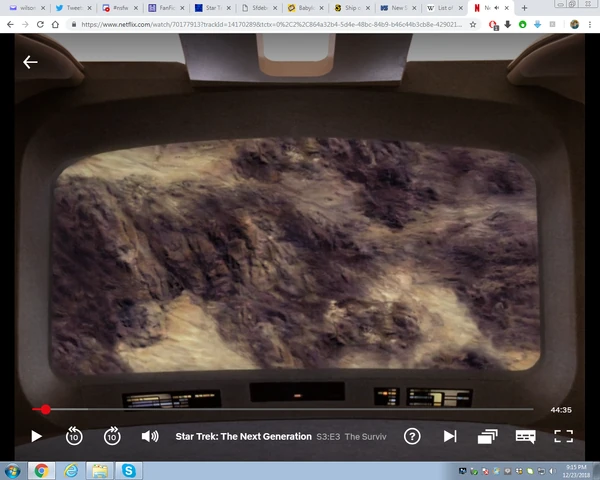Open the Netflix player volume control
Image resolution: width=600 pixels, height=480 pixels.
coord(150,436)
